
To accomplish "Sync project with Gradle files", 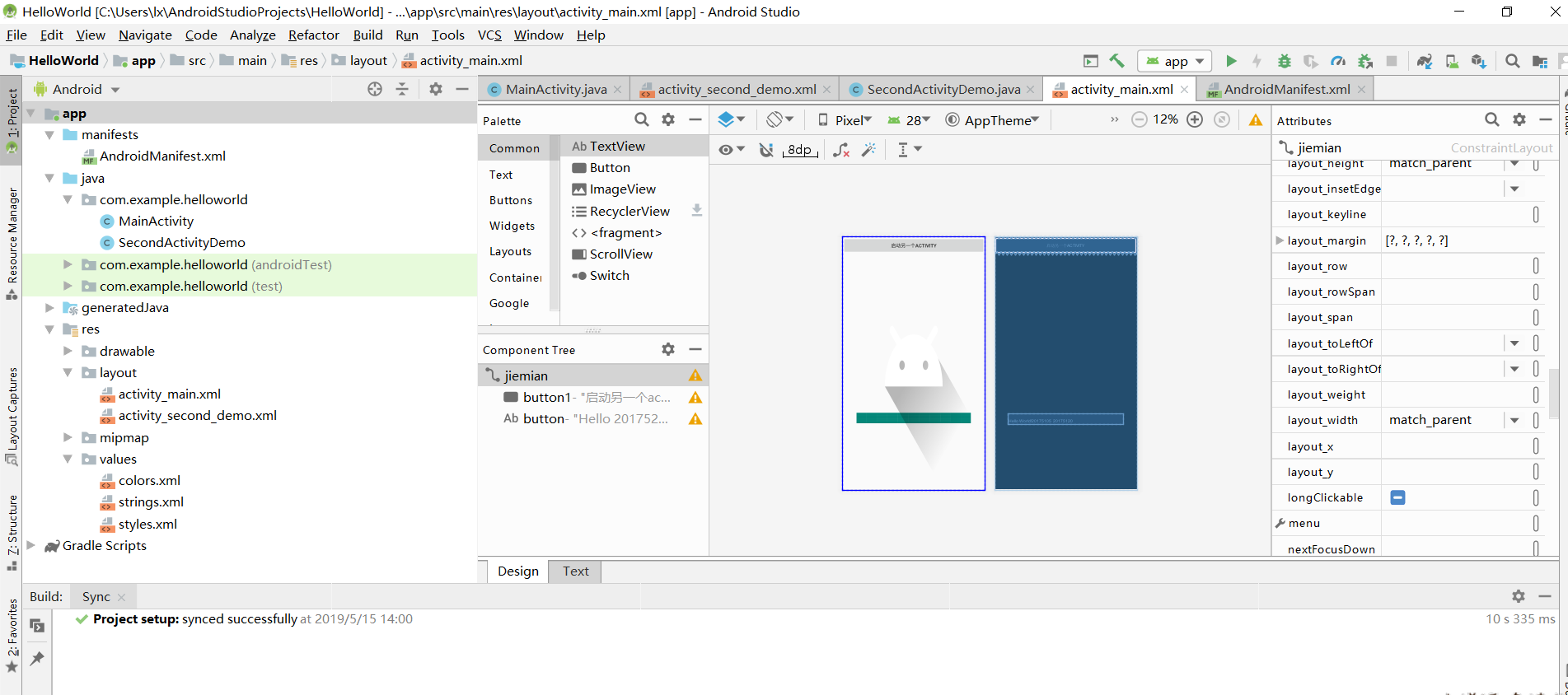I will pos(1425,61).
